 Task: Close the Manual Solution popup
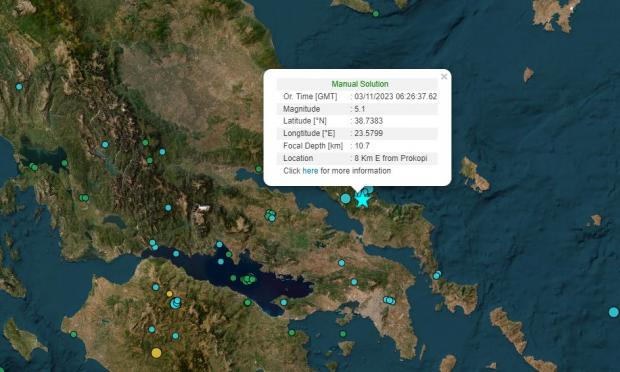444,77
